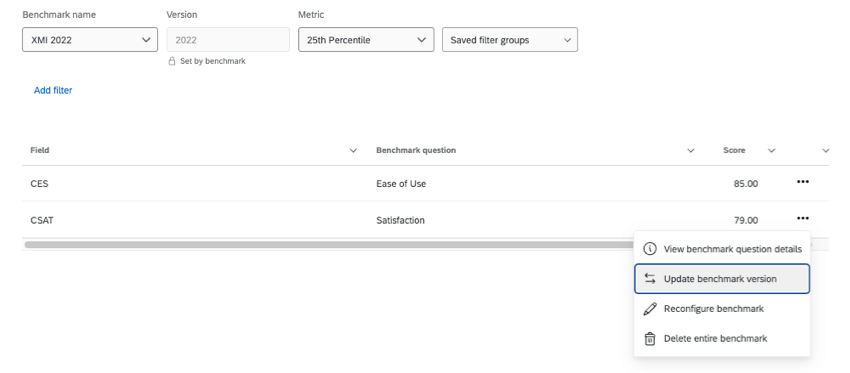This screenshot has width=850, height=373.
Task: Click the info icon for question details
Action: coord(649,249)
